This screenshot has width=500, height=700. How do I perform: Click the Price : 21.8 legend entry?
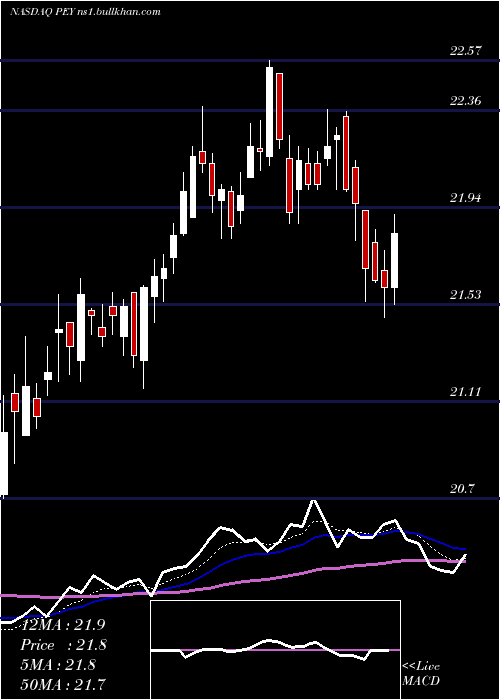[64, 645]
